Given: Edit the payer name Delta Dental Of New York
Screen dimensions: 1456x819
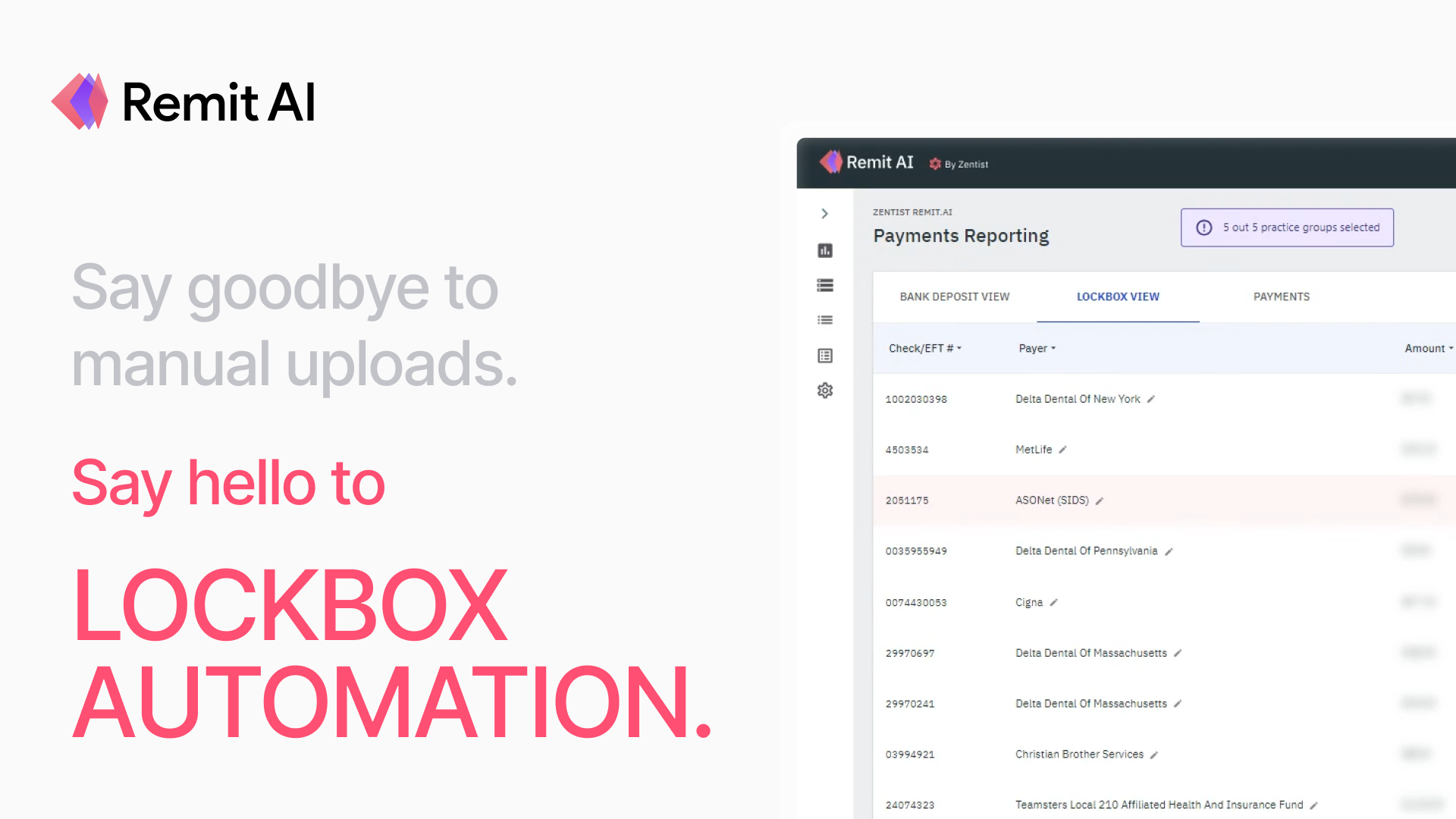Looking at the screenshot, I should point(1151,399).
